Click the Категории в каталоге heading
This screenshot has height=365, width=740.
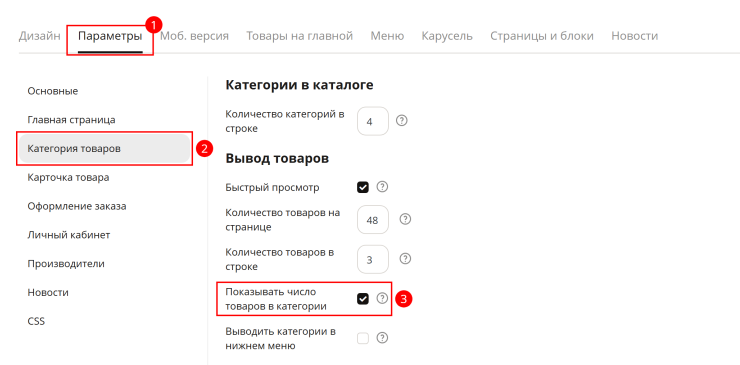point(300,85)
